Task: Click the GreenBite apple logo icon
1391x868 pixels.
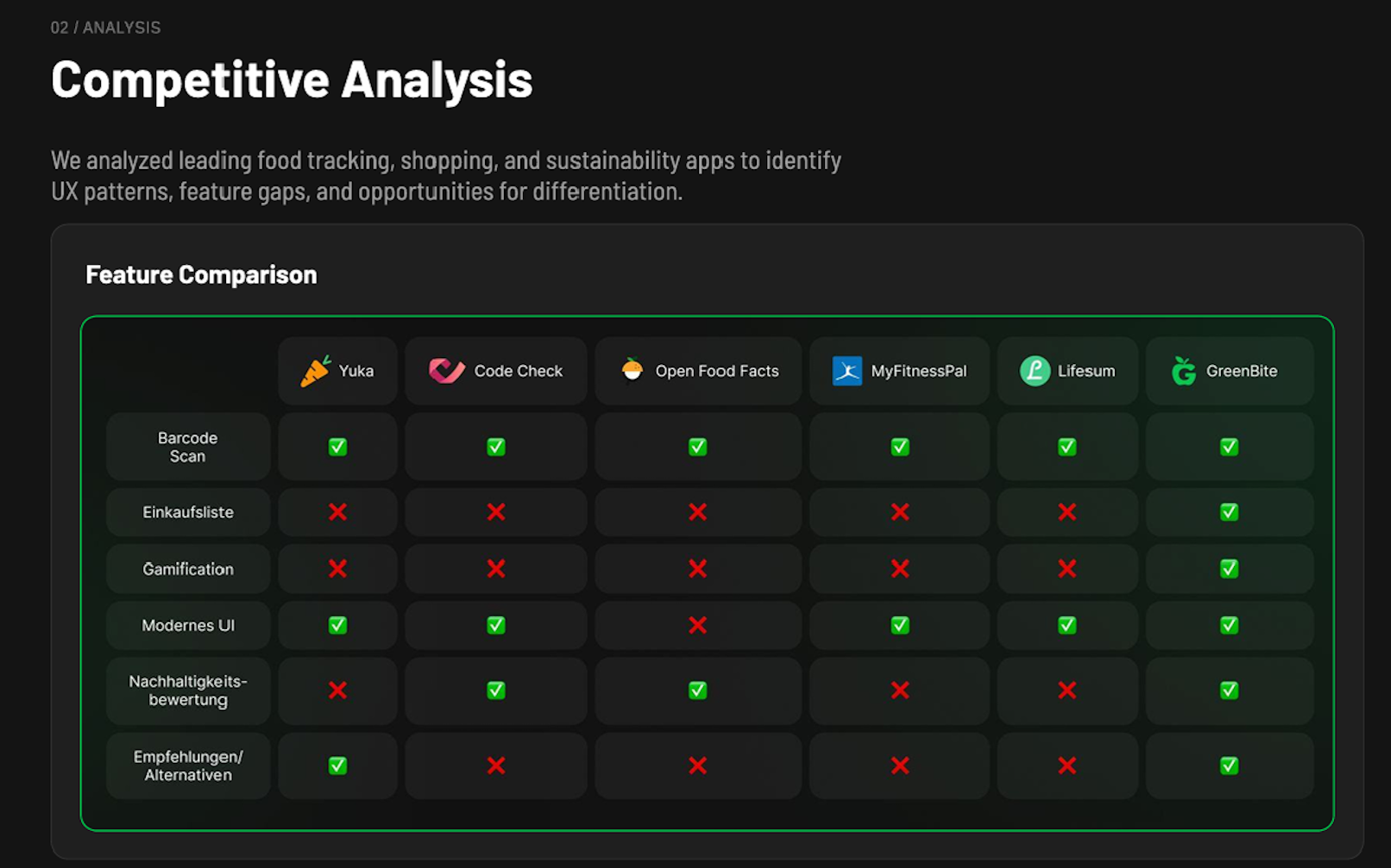Action: click(1184, 371)
